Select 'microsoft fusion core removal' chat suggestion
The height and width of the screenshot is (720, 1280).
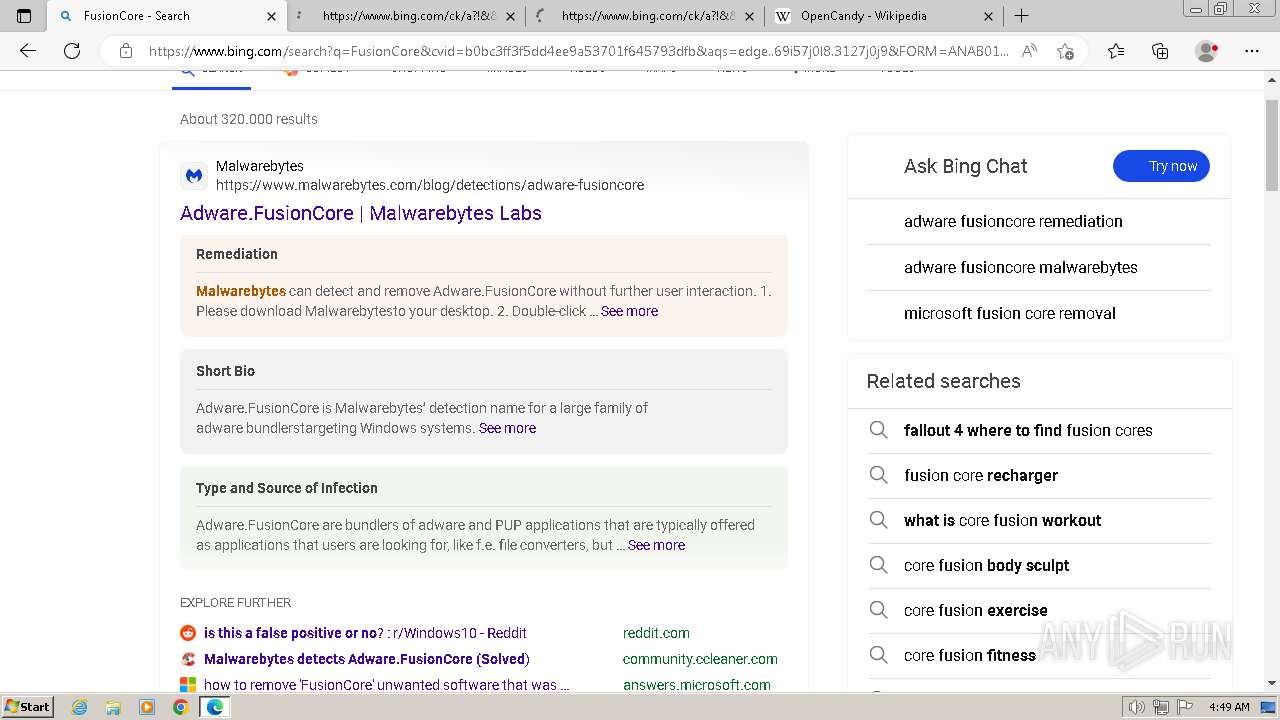(x=1010, y=313)
